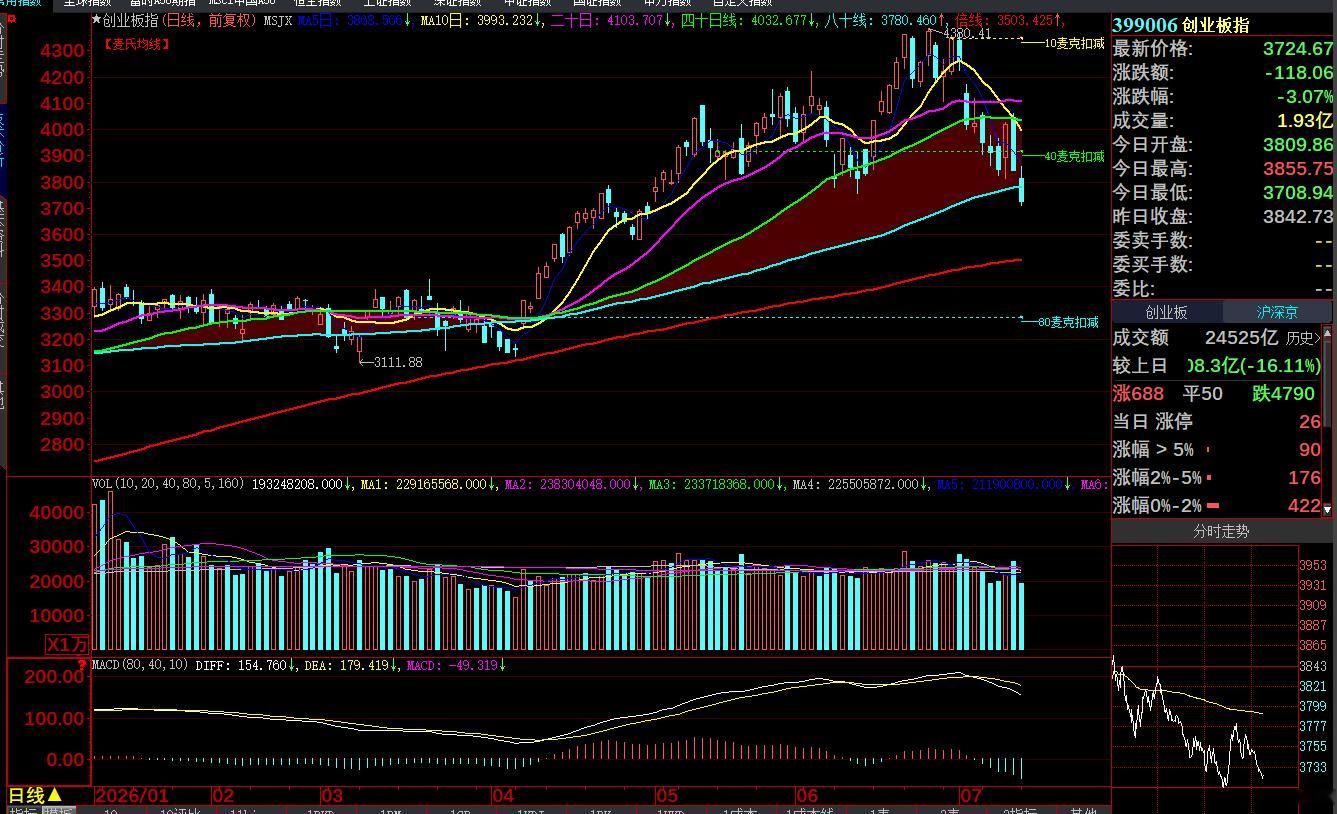Click the 2026/01 date axis label
The width and height of the screenshot is (1337, 814).
point(132,796)
